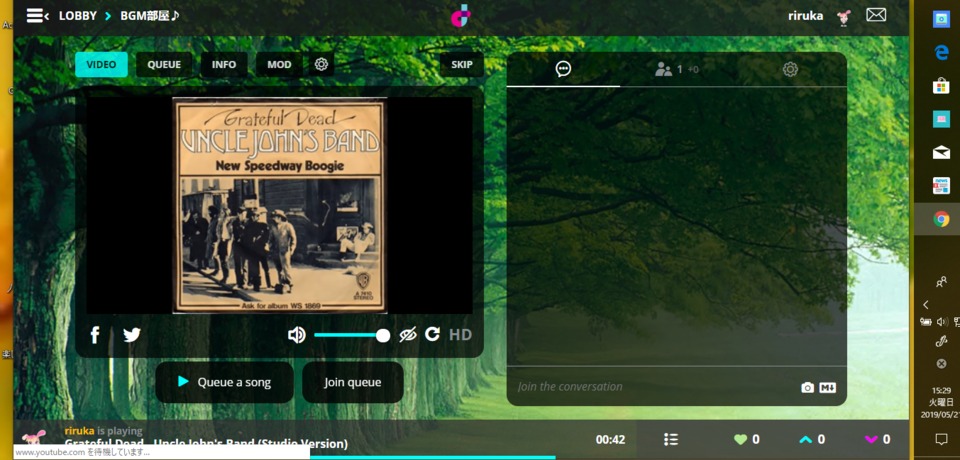Click the 00:42 remaining time
960x460 pixels.
[610, 439]
